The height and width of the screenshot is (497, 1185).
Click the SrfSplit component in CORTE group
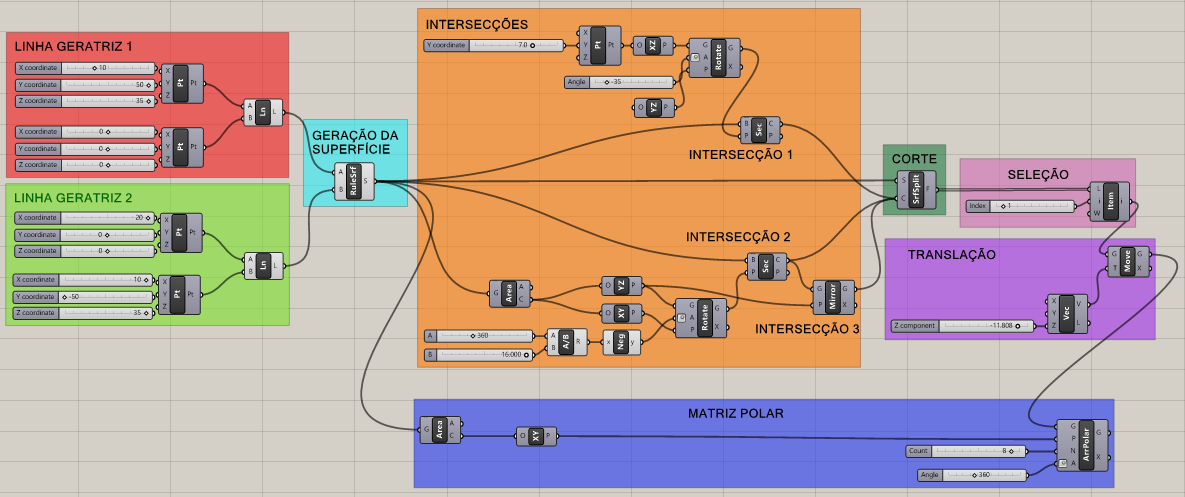tap(916, 189)
